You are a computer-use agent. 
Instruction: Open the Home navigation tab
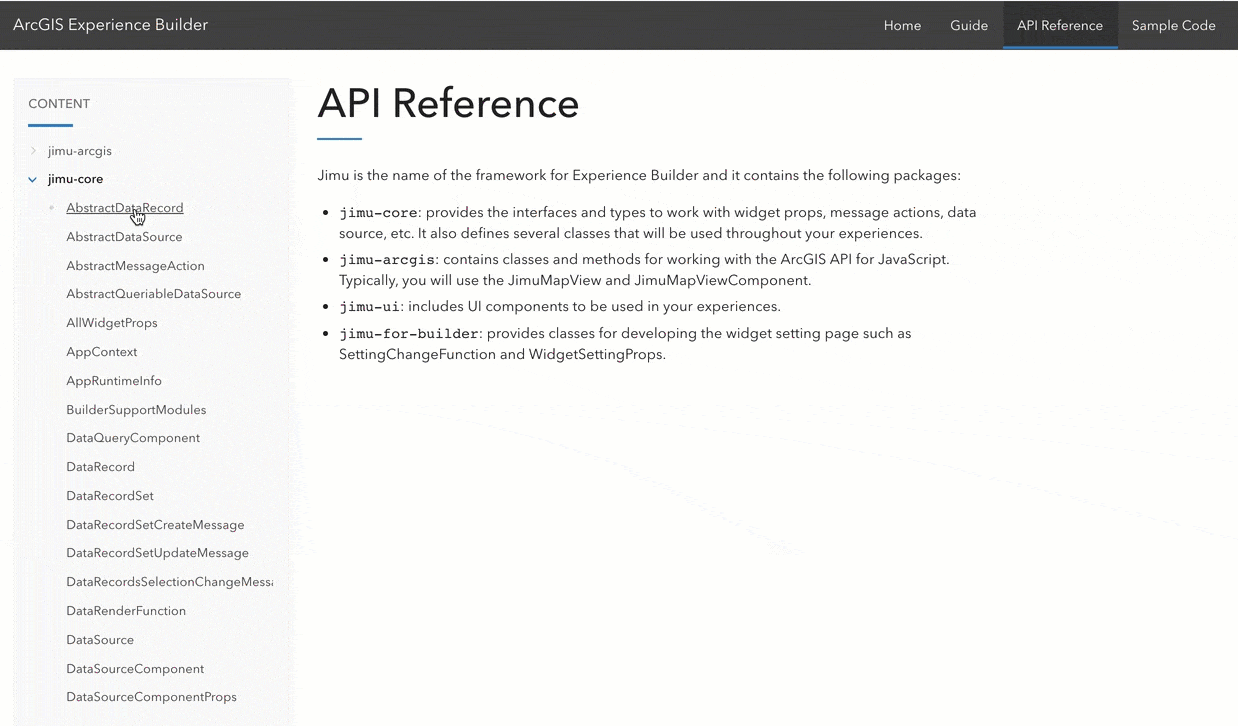coord(902,25)
